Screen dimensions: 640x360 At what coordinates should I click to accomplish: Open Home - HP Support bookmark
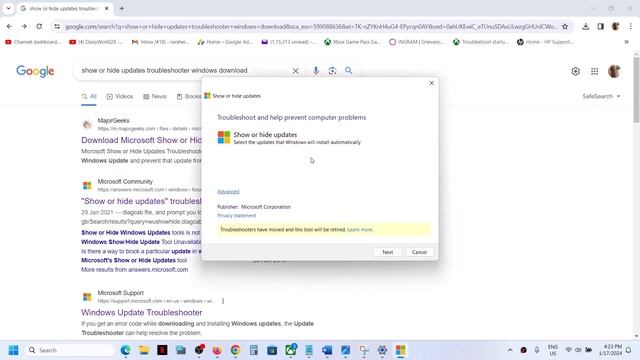[x=545, y=42]
